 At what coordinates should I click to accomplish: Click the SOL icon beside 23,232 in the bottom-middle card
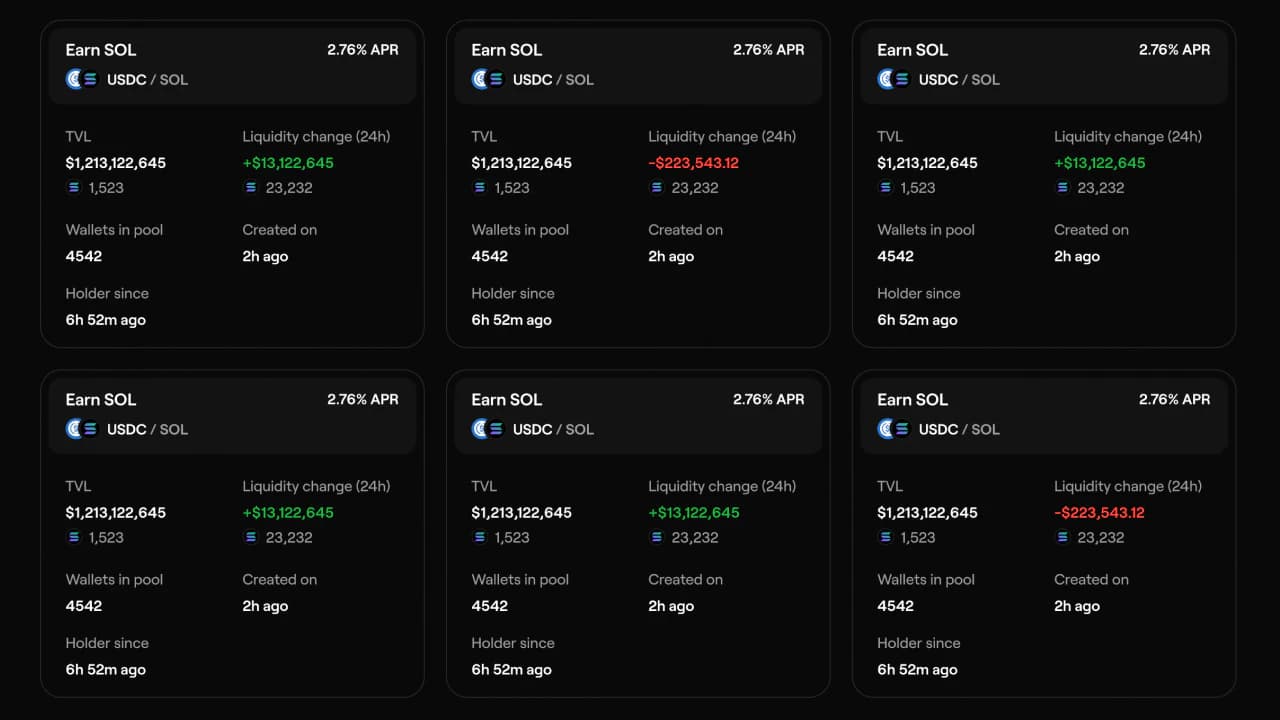(656, 537)
